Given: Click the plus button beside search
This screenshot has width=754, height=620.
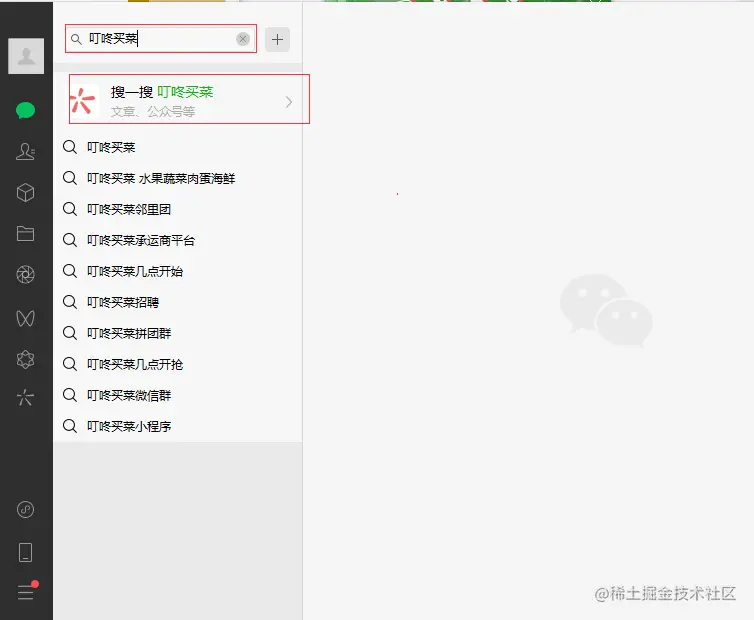Looking at the screenshot, I should [277, 39].
